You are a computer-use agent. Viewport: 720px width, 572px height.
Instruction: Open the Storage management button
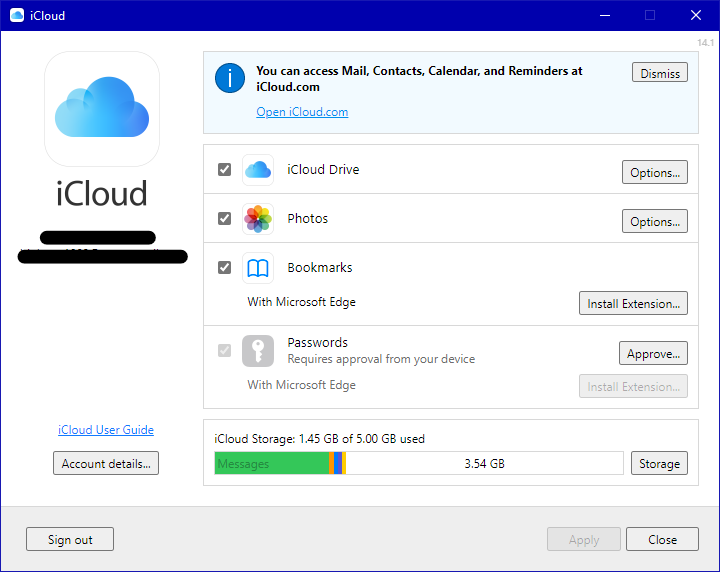click(659, 463)
